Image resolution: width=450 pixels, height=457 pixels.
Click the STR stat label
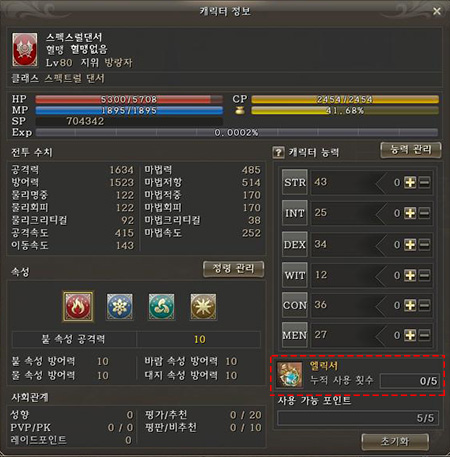pyautogui.click(x=295, y=182)
